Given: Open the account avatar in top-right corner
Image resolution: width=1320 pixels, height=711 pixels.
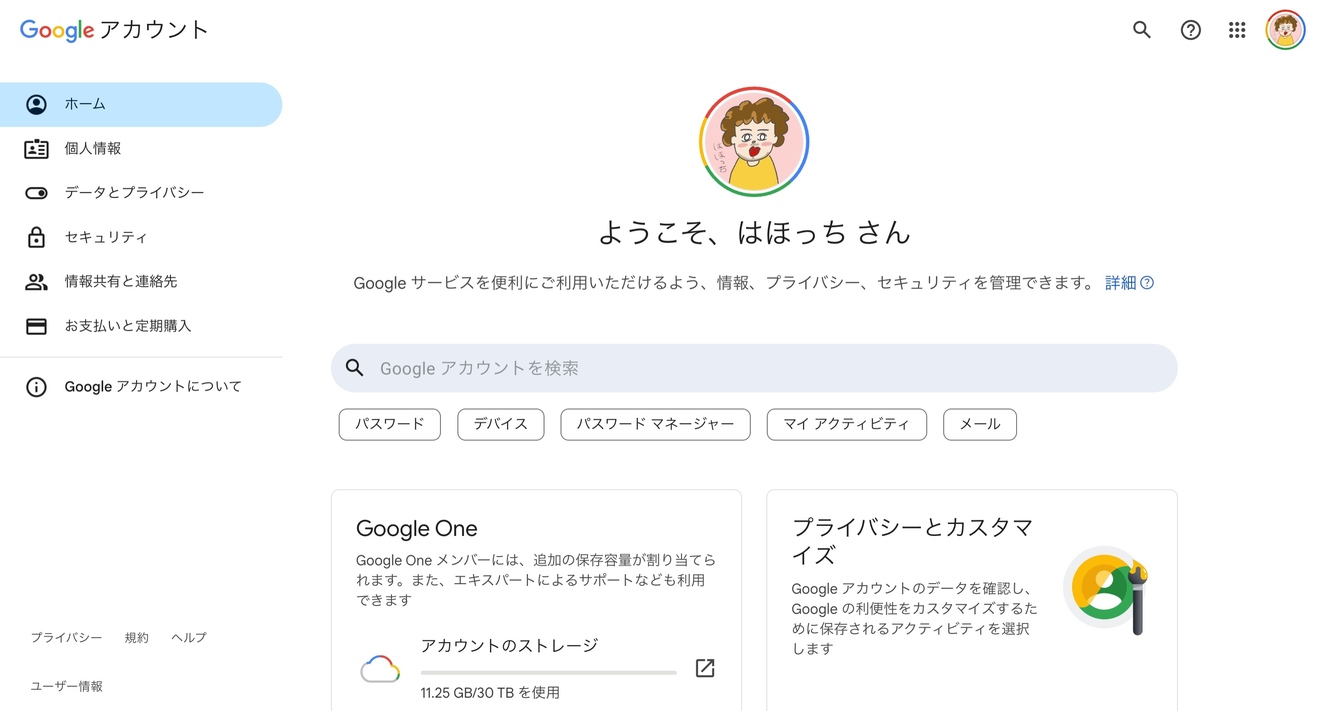Looking at the screenshot, I should pos(1285,30).
